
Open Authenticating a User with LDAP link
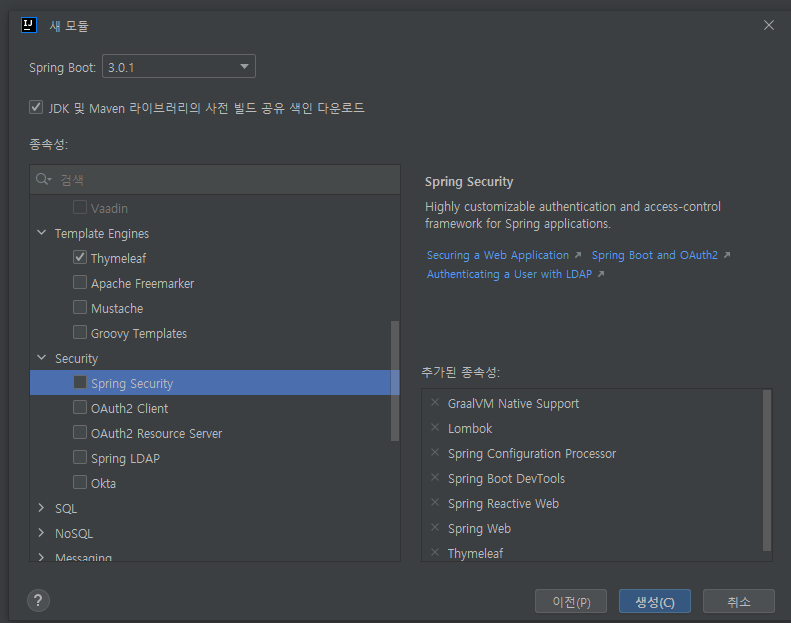tap(509, 274)
